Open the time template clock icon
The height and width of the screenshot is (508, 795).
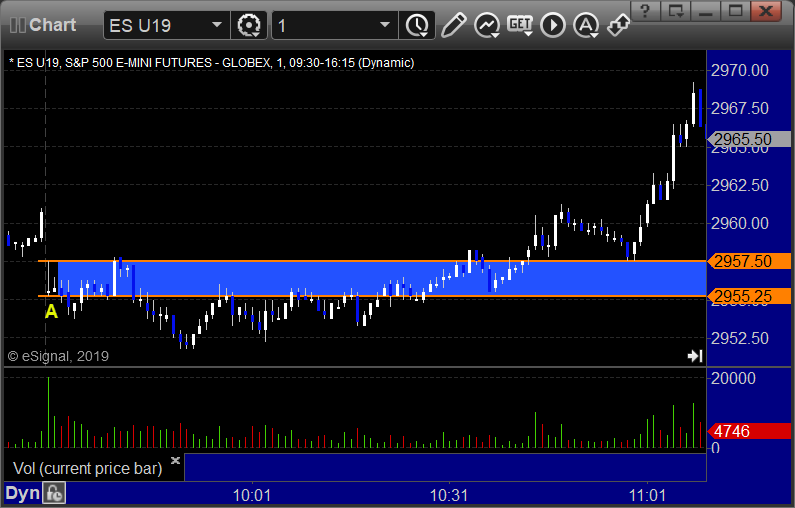[x=417, y=25]
